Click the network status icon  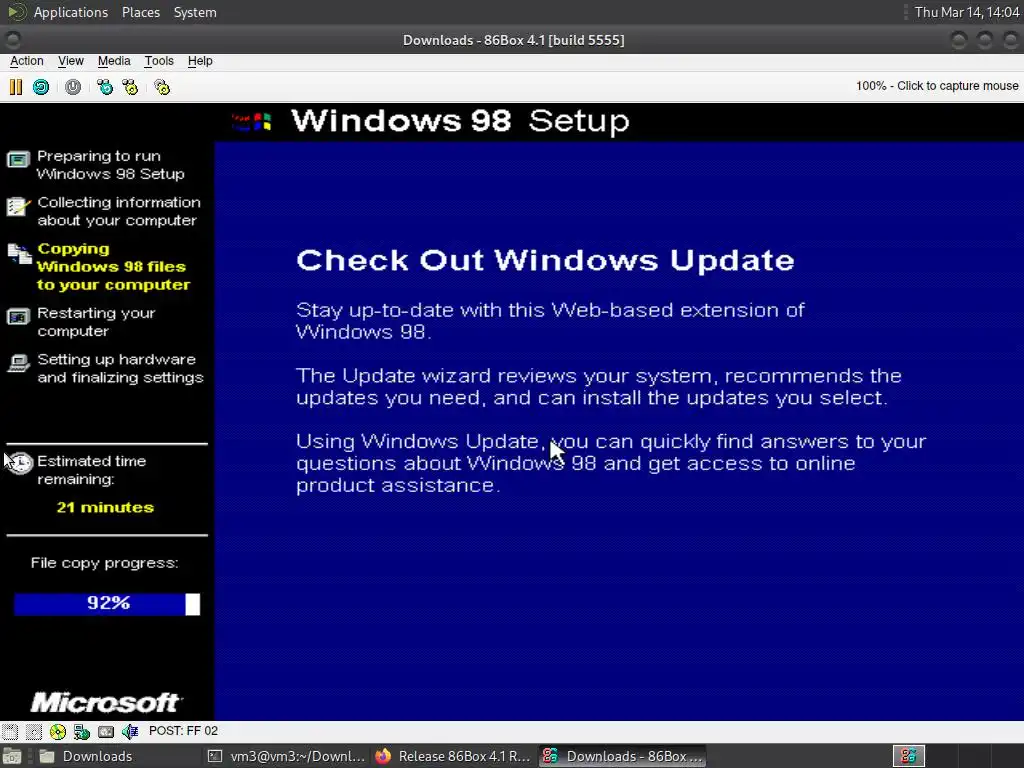click(82, 731)
